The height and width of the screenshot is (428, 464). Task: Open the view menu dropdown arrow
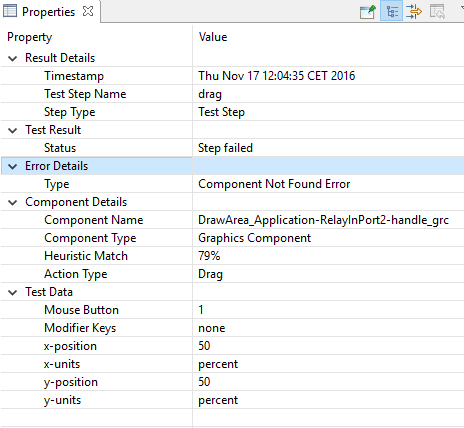(x=462, y=7)
